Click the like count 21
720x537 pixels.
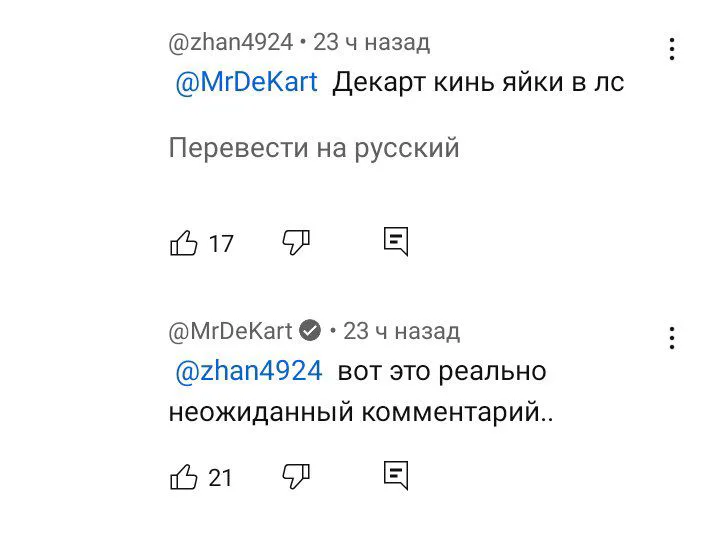[x=221, y=478]
